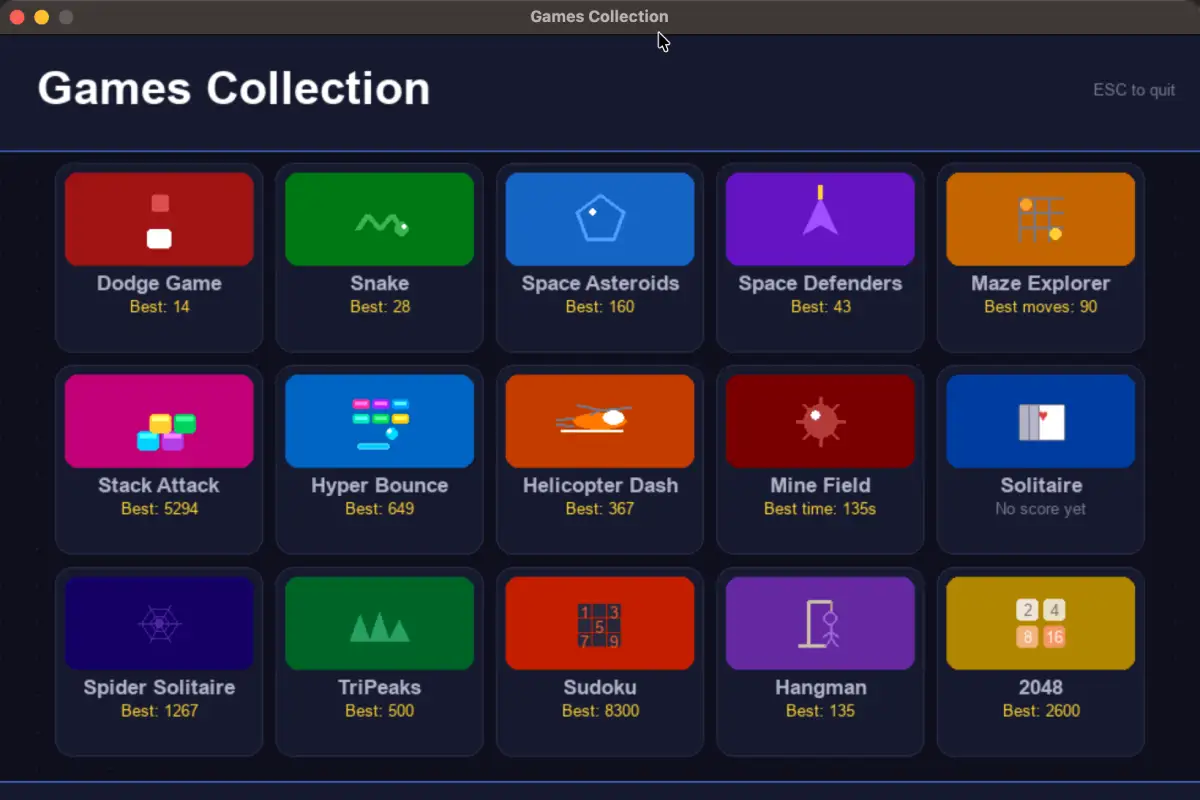
Task: Open TriPeaks three triangles icon
Action: pos(380,623)
